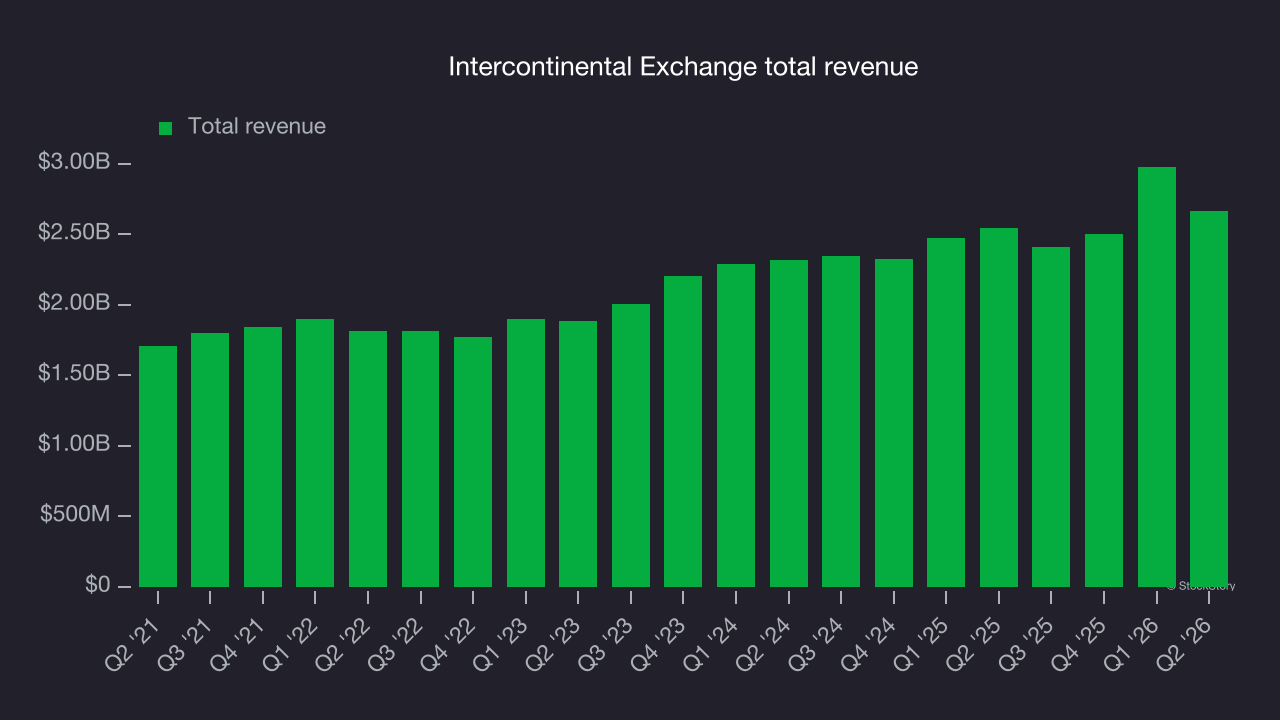Select the Q1 '22 revenue bar
Viewport: 1280px width, 720px height.
point(315,453)
